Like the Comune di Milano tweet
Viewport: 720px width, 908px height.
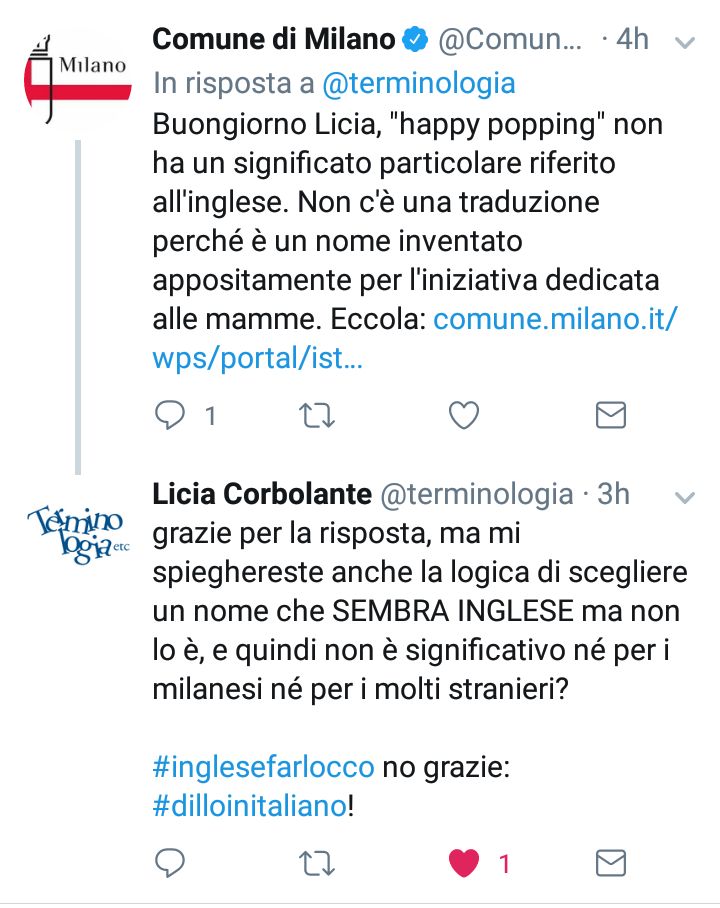coord(464,415)
